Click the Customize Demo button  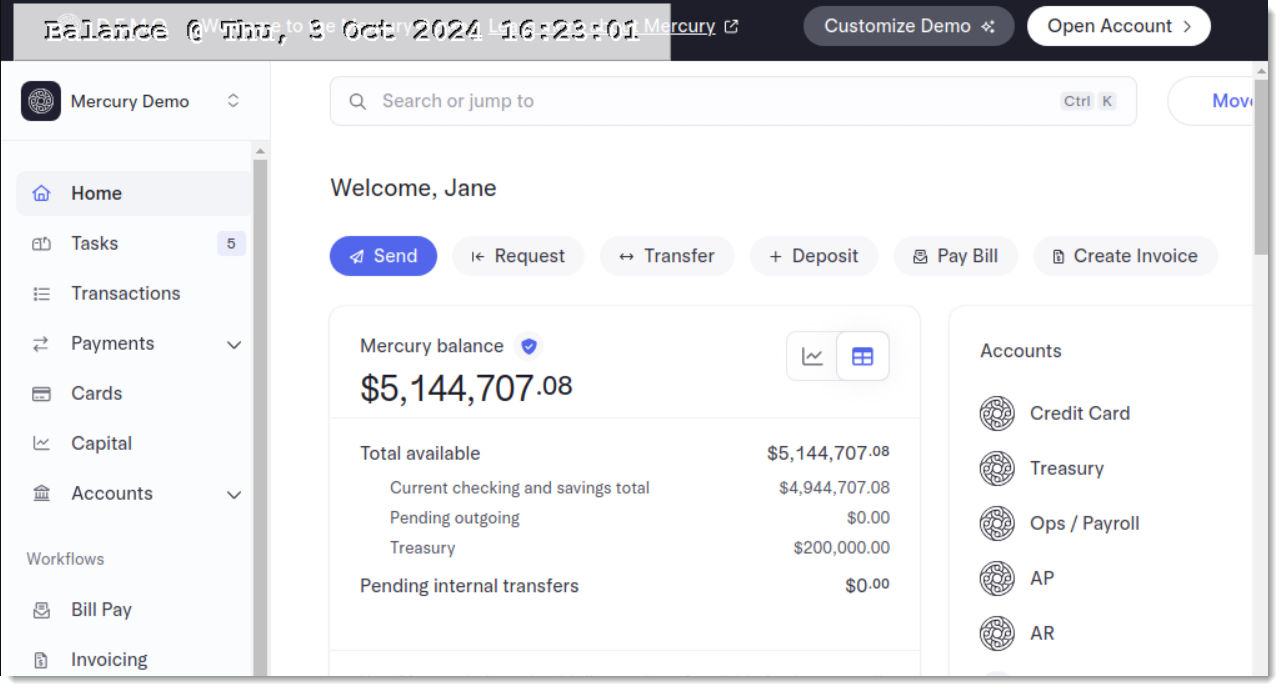[x=909, y=26]
